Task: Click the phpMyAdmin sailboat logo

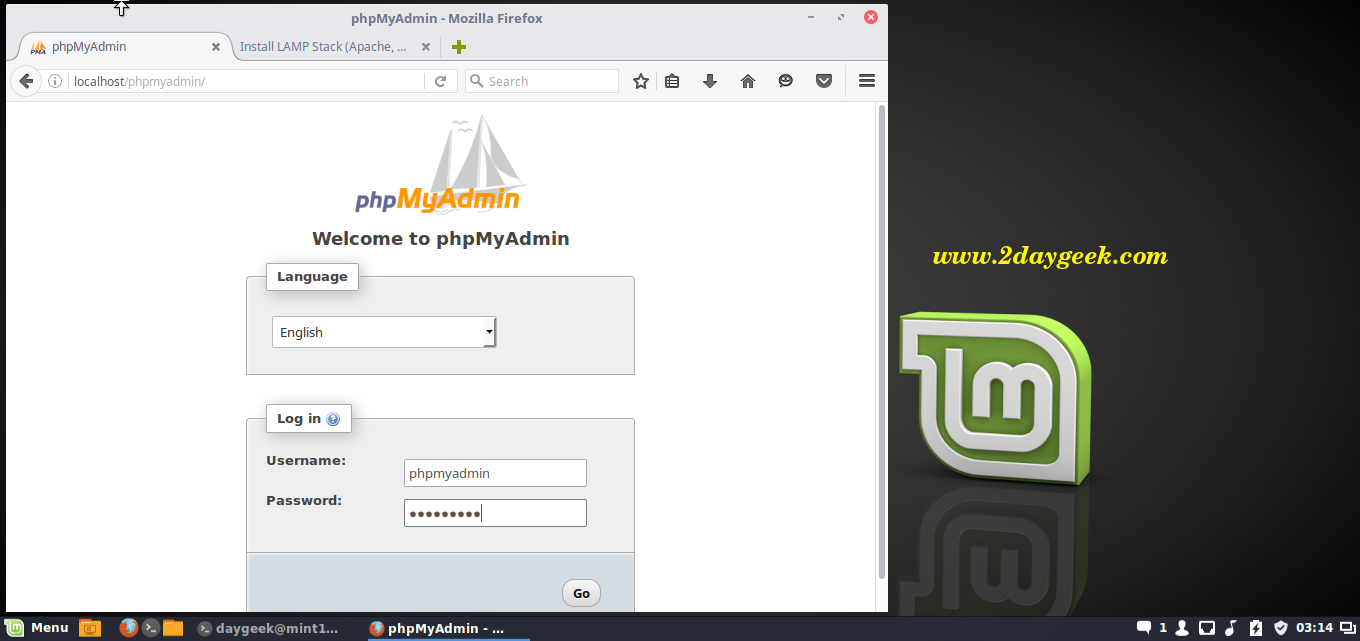Action: coord(440,165)
